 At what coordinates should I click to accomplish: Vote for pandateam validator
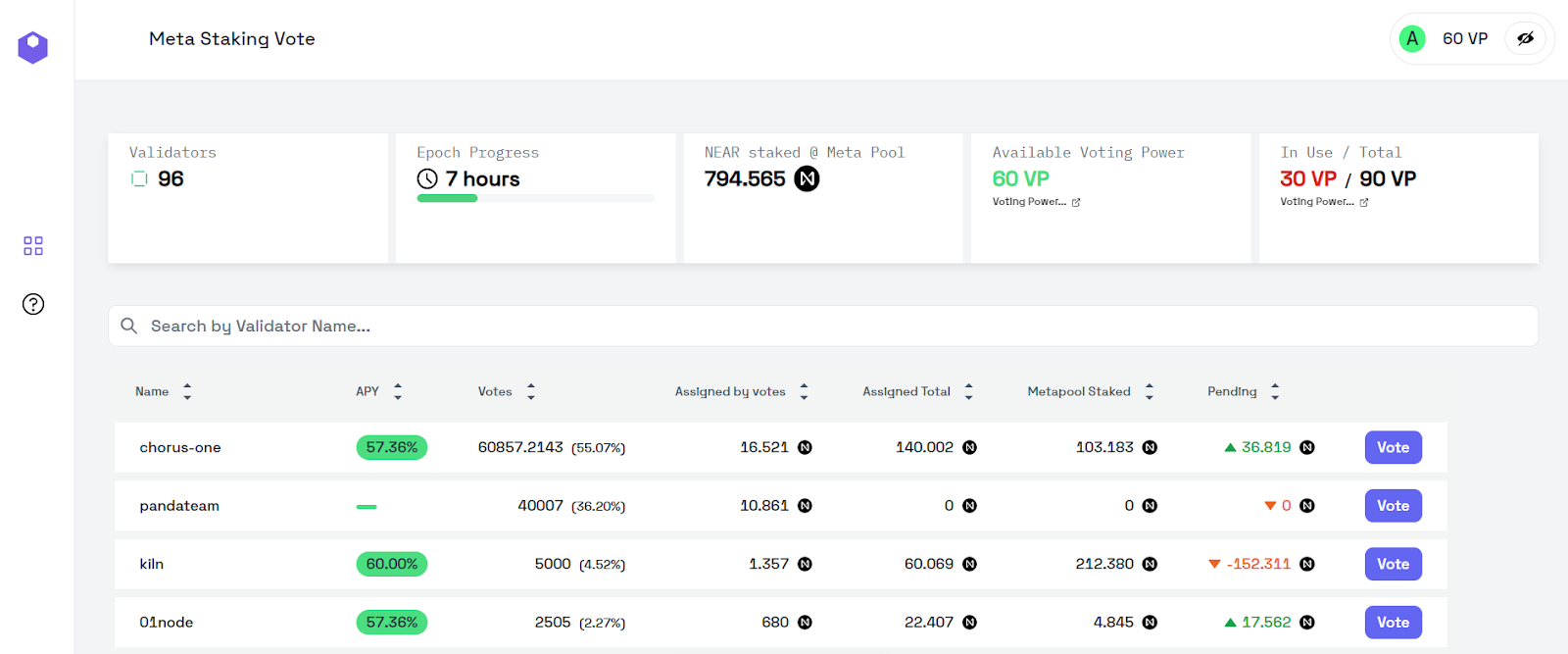[x=1394, y=506]
